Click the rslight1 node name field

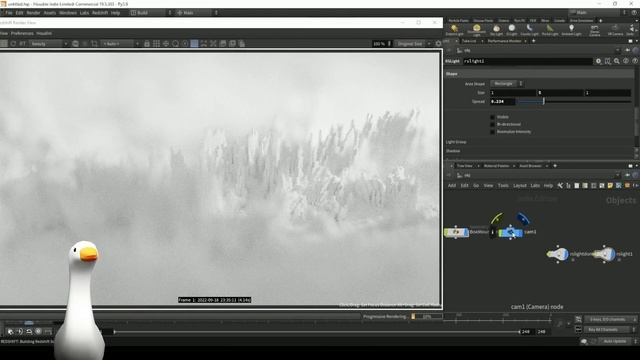pos(527,61)
